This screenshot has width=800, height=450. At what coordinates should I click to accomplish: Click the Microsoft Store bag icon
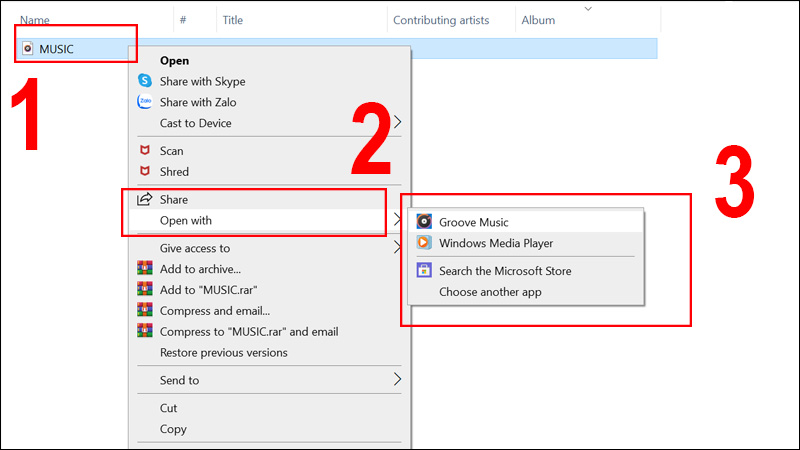pyautogui.click(x=424, y=270)
